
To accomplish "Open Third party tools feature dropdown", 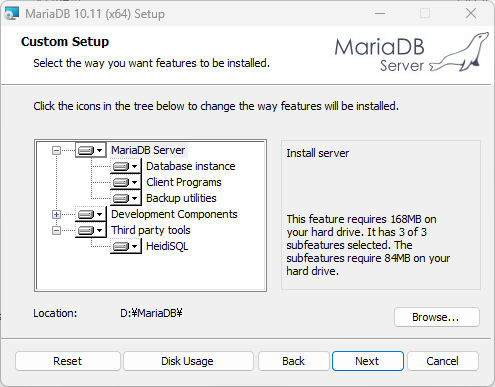I will pos(90,230).
